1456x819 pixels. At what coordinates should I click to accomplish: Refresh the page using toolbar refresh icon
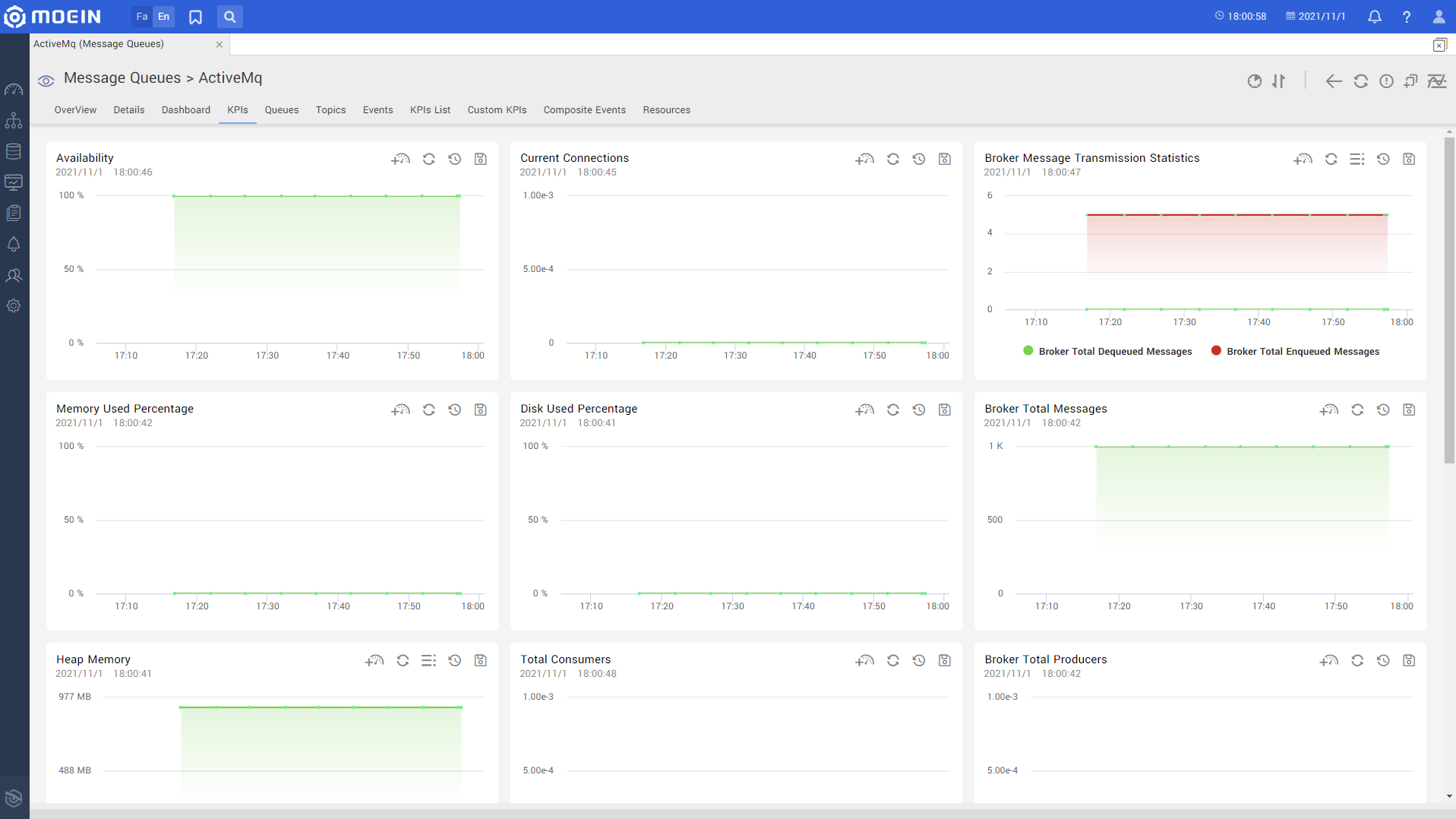pos(1361,81)
